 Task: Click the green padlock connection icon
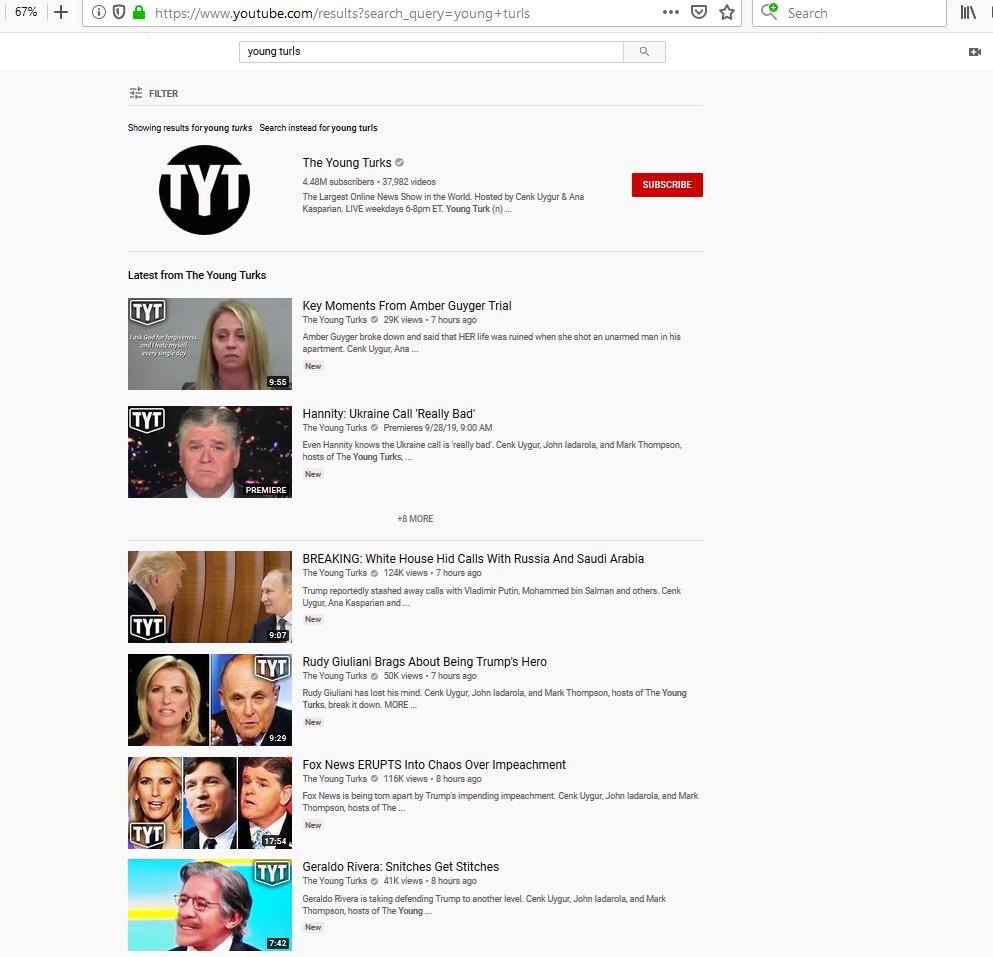[139, 13]
